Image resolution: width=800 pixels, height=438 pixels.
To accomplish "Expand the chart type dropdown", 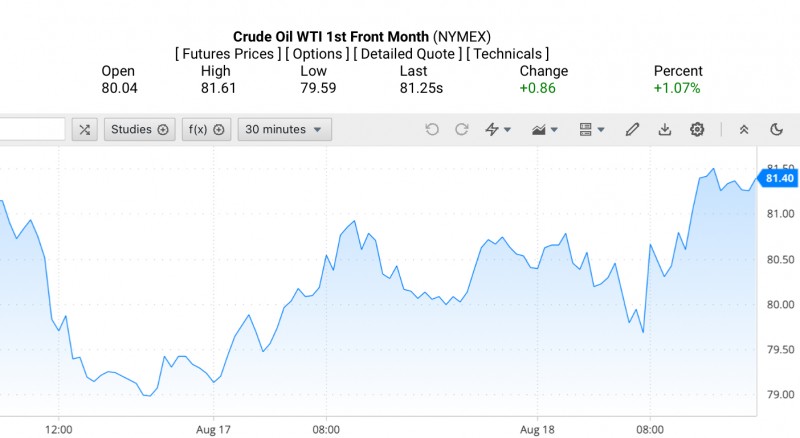I will click(x=546, y=129).
